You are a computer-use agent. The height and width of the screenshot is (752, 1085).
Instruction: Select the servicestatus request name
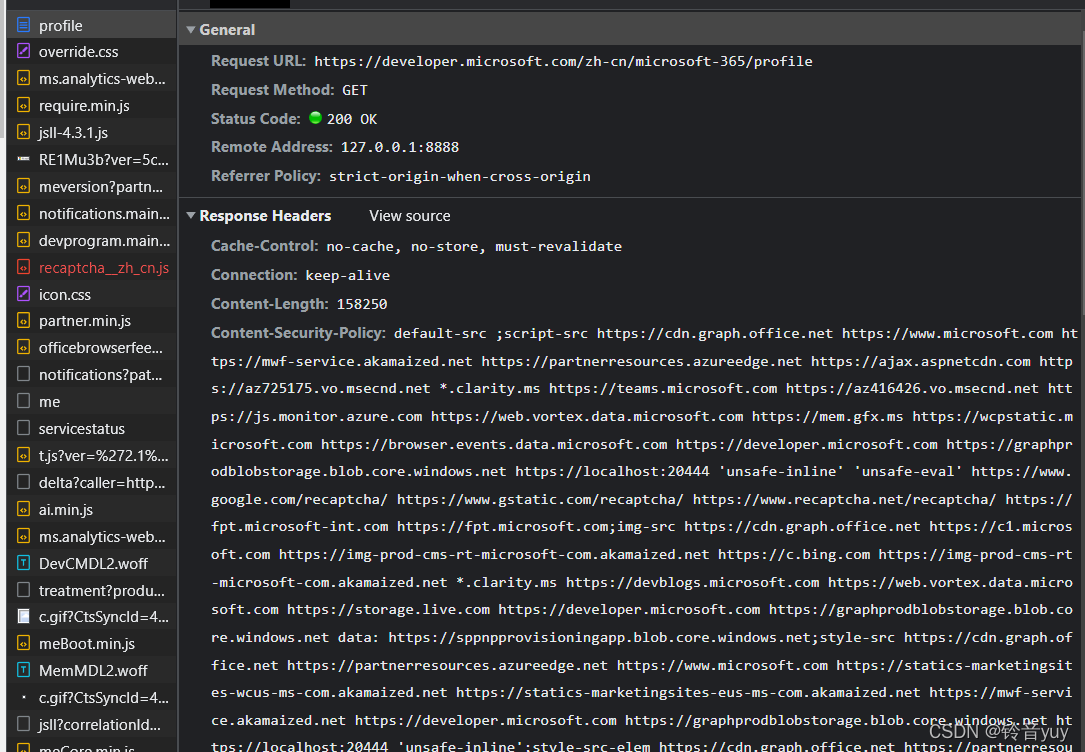click(82, 428)
